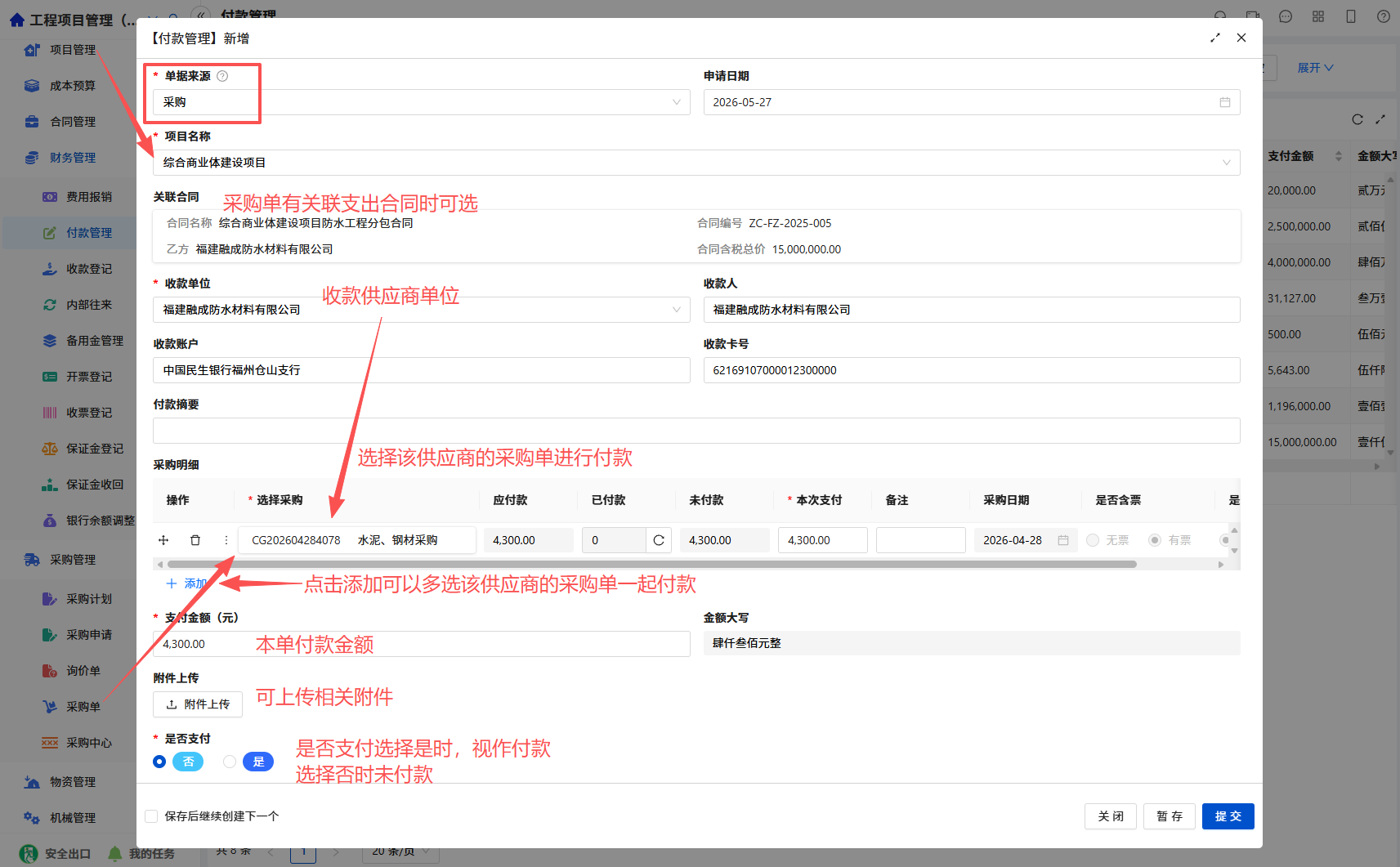Click the 收款账户 input field
1400x867 pixels.
click(422, 370)
